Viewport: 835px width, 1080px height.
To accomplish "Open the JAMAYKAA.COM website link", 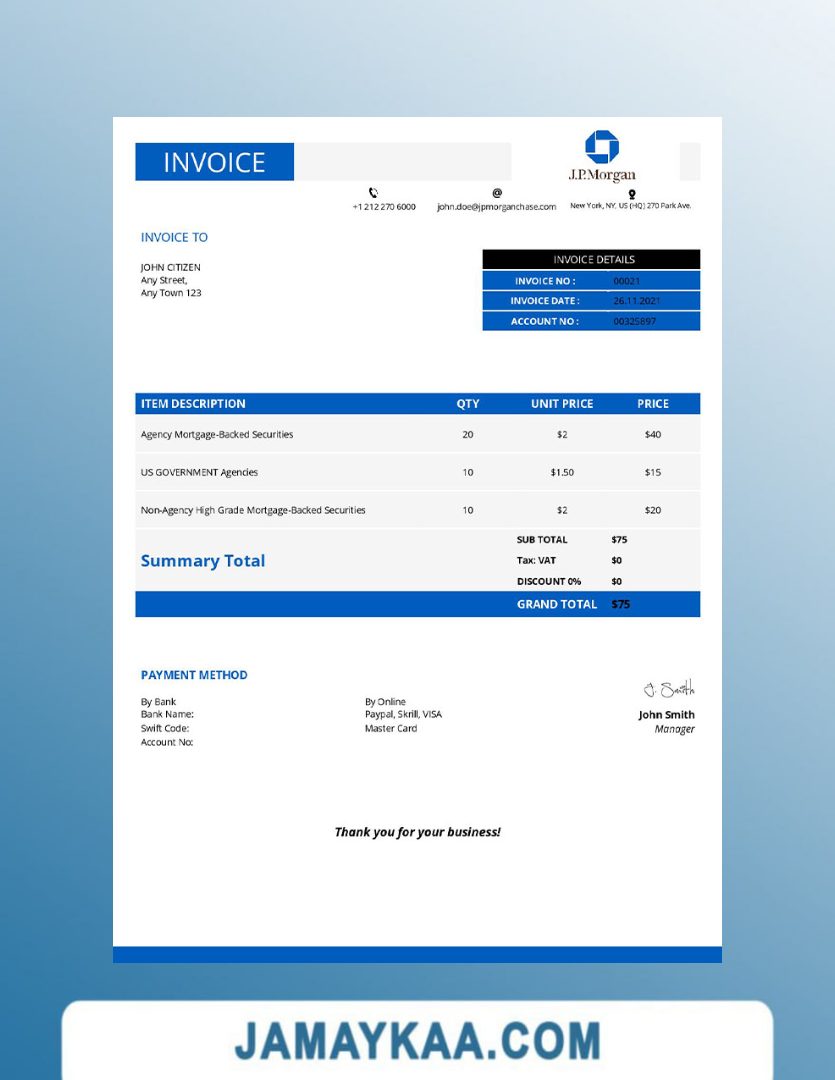I will click(x=417, y=1041).
